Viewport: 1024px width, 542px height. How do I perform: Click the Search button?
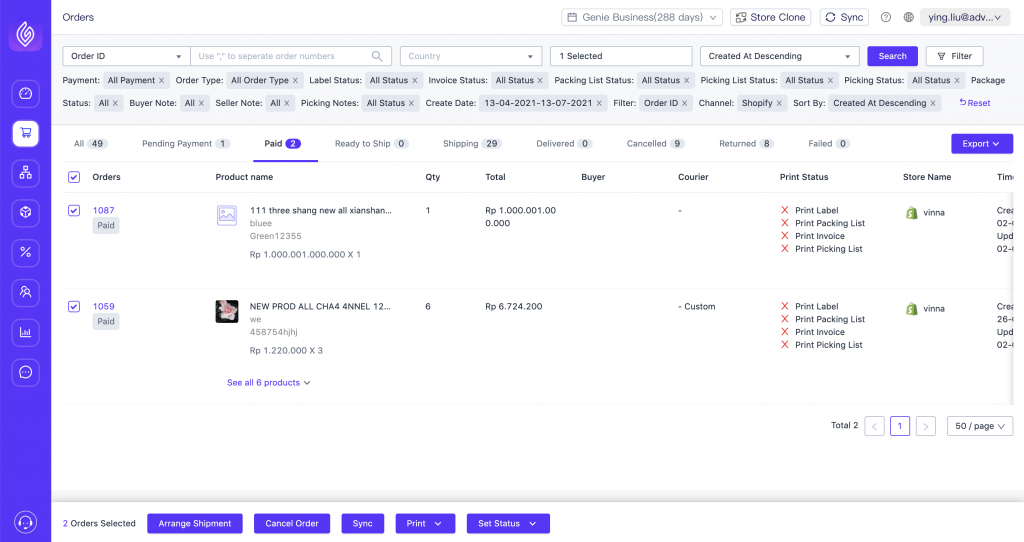892,56
